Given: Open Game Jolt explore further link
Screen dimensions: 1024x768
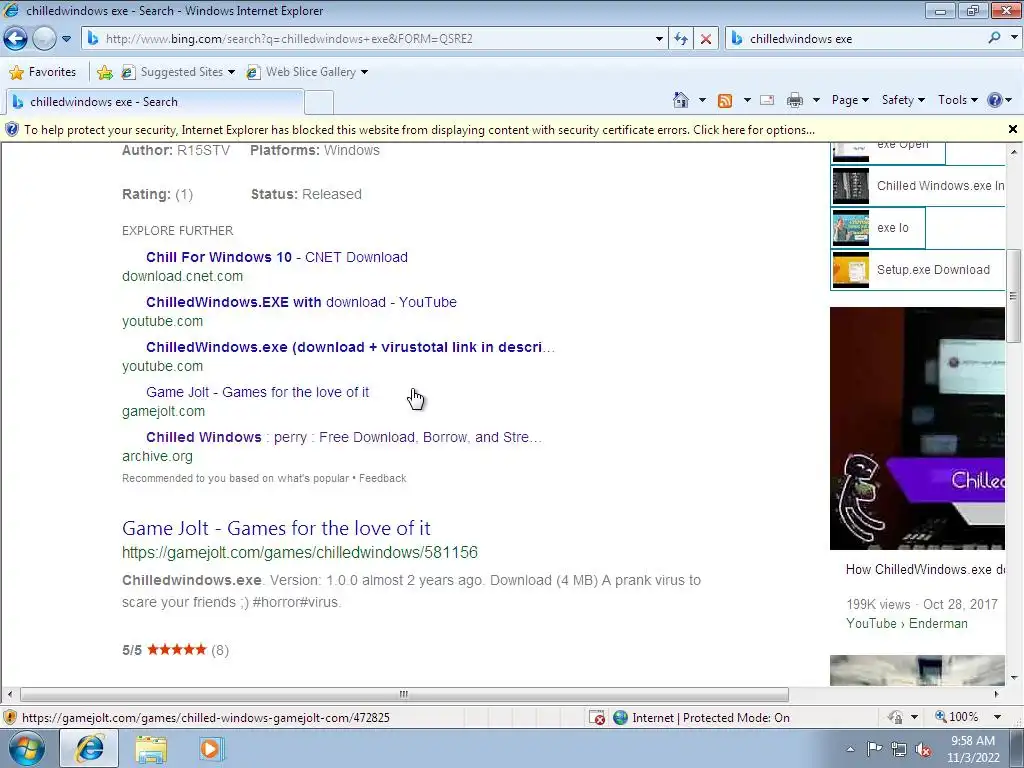Looking at the screenshot, I should click(257, 392).
